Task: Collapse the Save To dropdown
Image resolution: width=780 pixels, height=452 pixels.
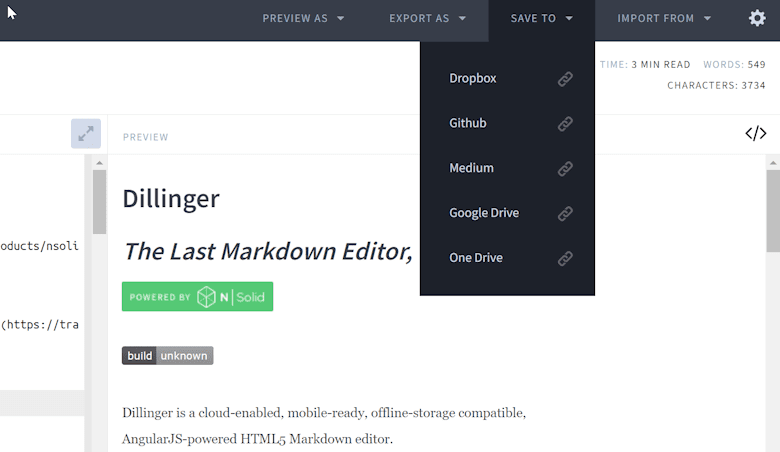Action: point(542,18)
